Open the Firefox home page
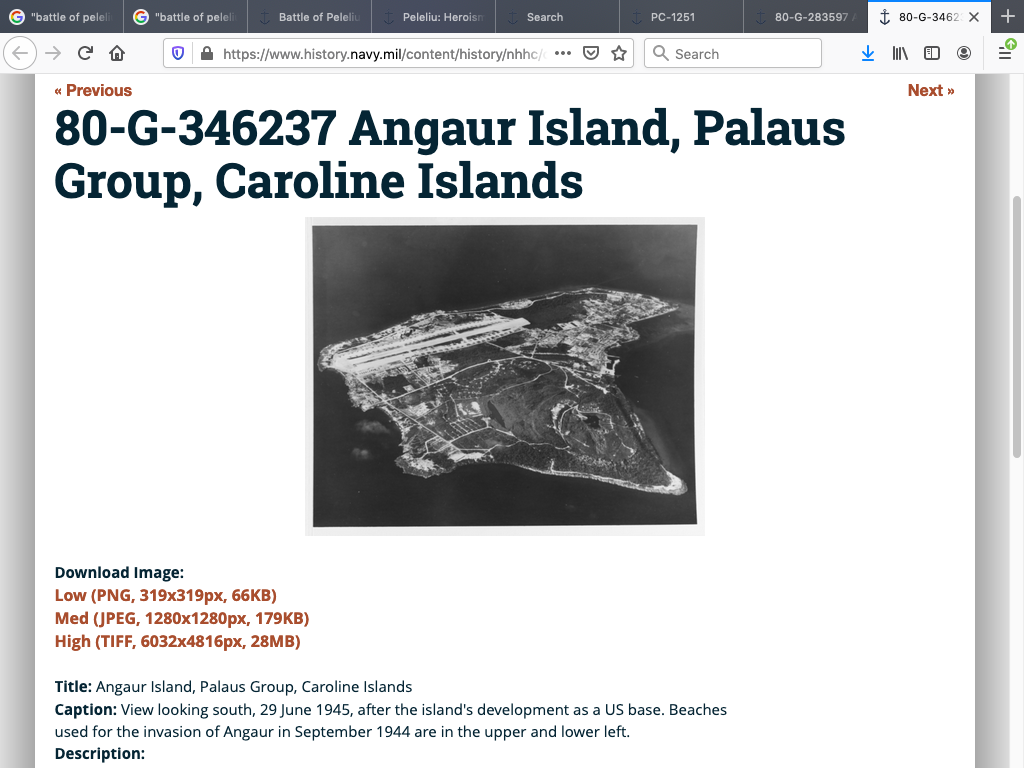This screenshot has width=1024, height=768. [x=117, y=54]
